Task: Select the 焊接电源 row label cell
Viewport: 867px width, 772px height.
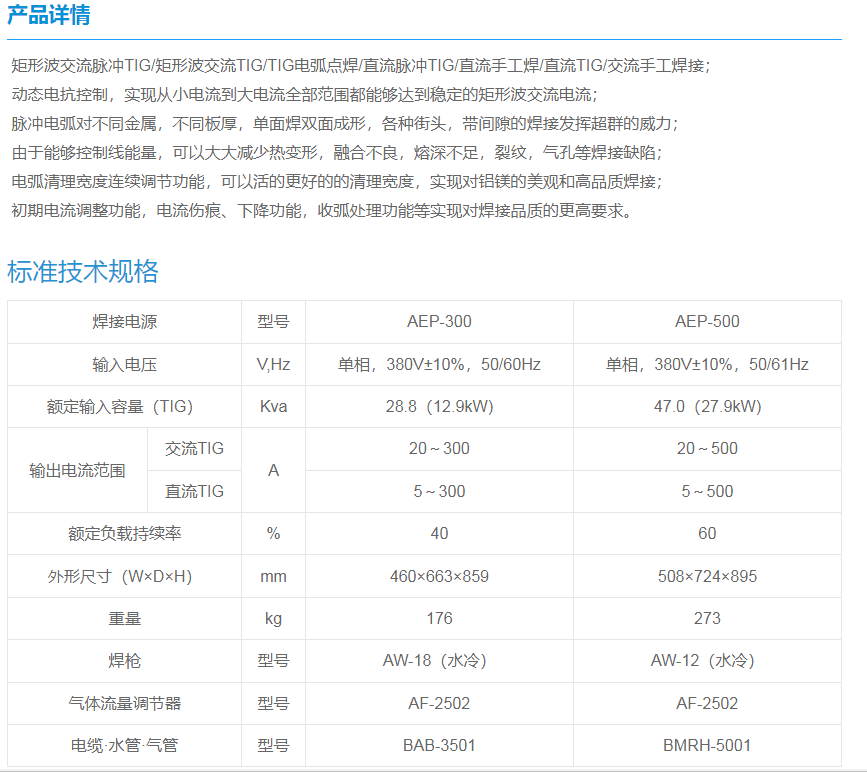Action: pyautogui.click(x=125, y=322)
